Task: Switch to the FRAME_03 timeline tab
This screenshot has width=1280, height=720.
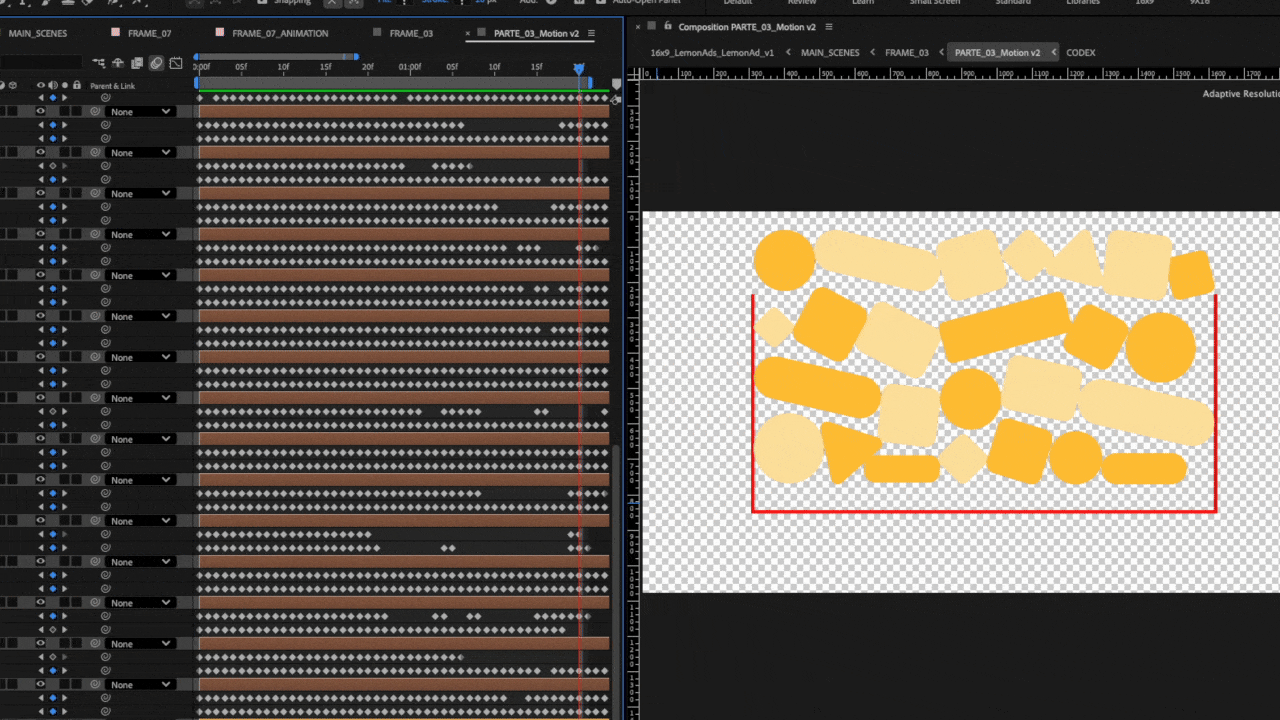Action: [411, 33]
